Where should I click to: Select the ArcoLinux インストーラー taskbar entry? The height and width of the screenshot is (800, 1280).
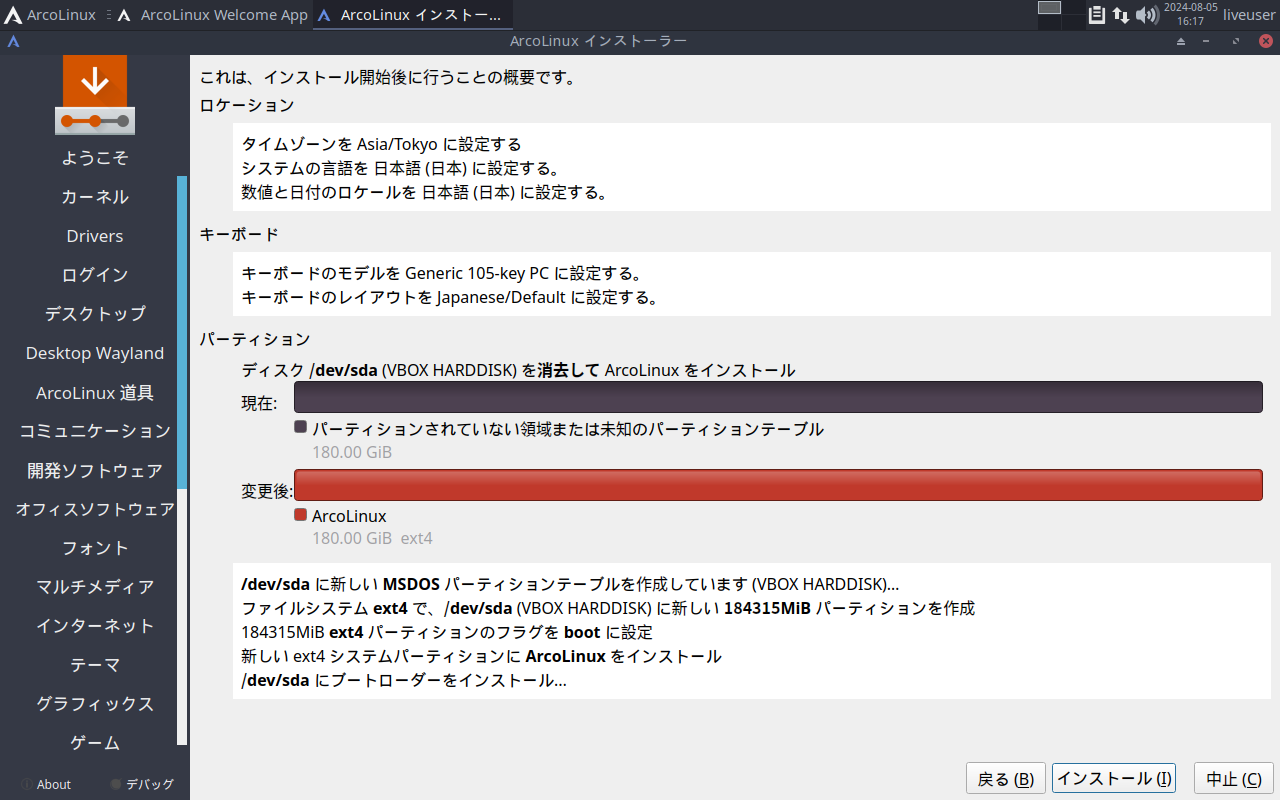(413, 15)
